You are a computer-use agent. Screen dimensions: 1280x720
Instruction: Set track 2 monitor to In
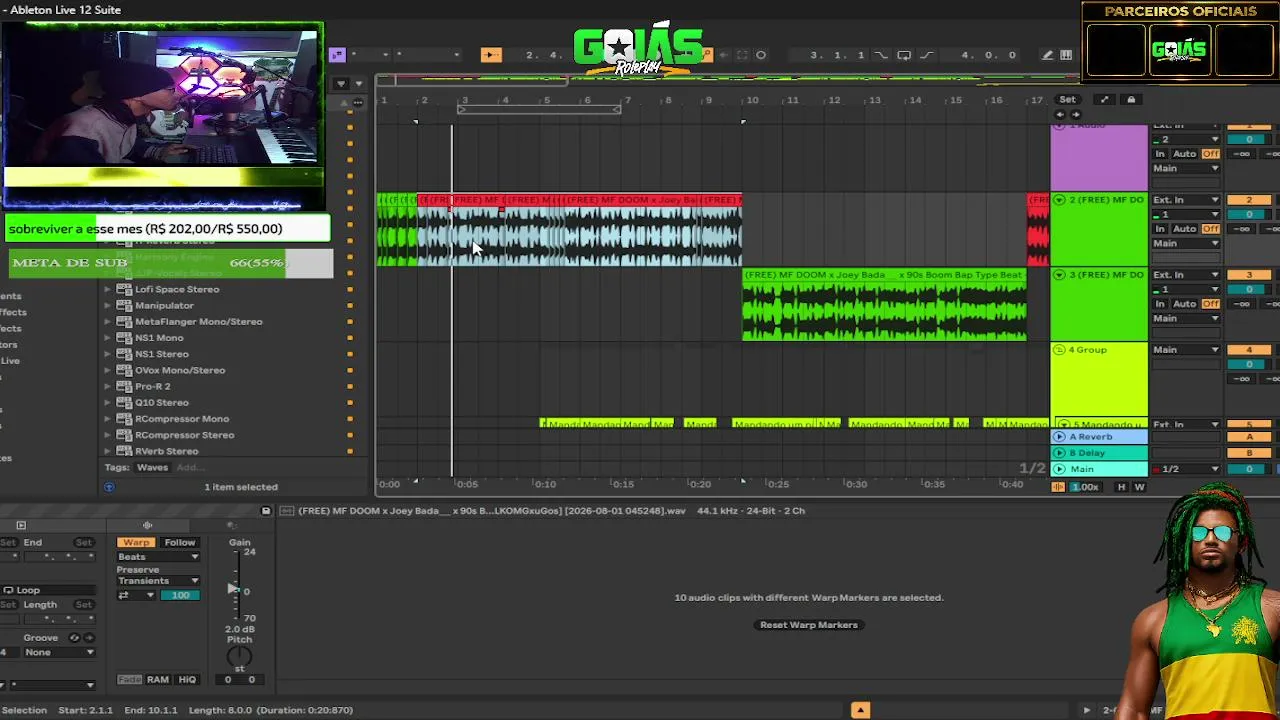coord(1160,229)
